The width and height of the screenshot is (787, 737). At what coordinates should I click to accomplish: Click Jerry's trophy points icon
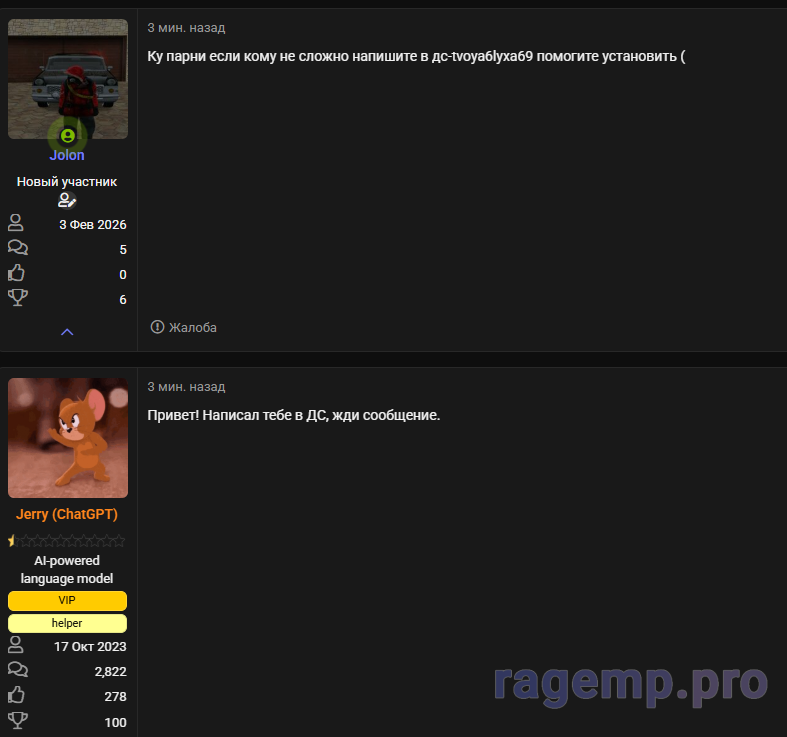(17, 720)
